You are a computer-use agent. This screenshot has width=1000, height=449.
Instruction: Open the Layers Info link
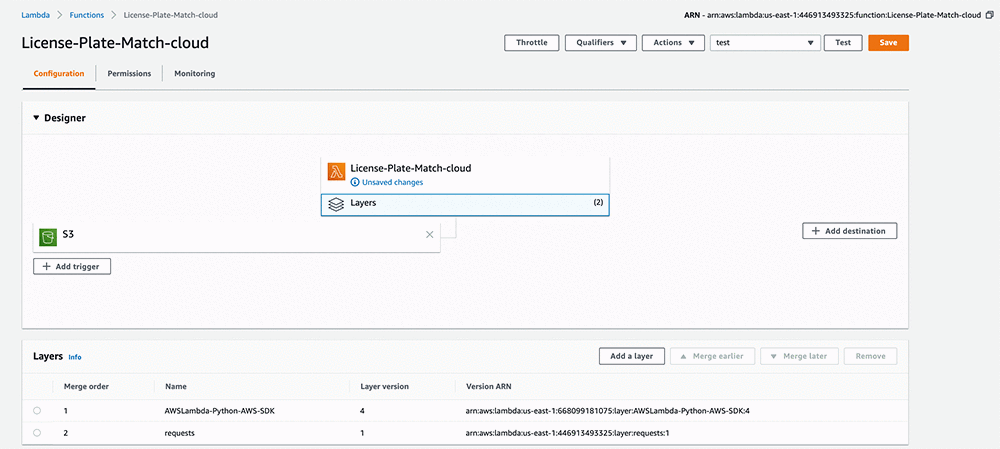click(x=75, y=357)
